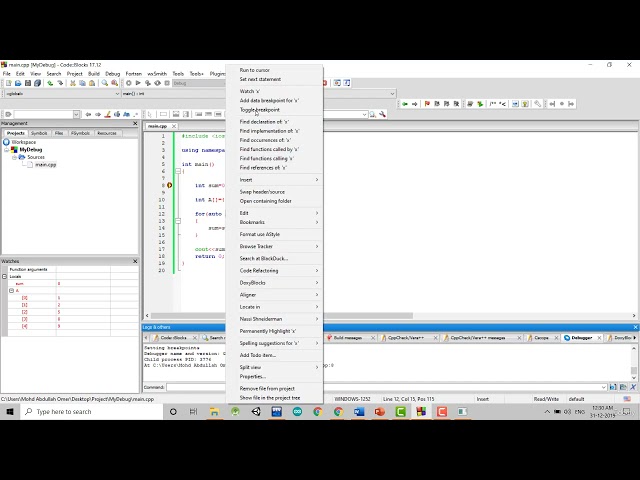Click the red flag Toggle bookmark icon
The height and width of the screenshot is (480, 640).
click(x=427, y=104)
